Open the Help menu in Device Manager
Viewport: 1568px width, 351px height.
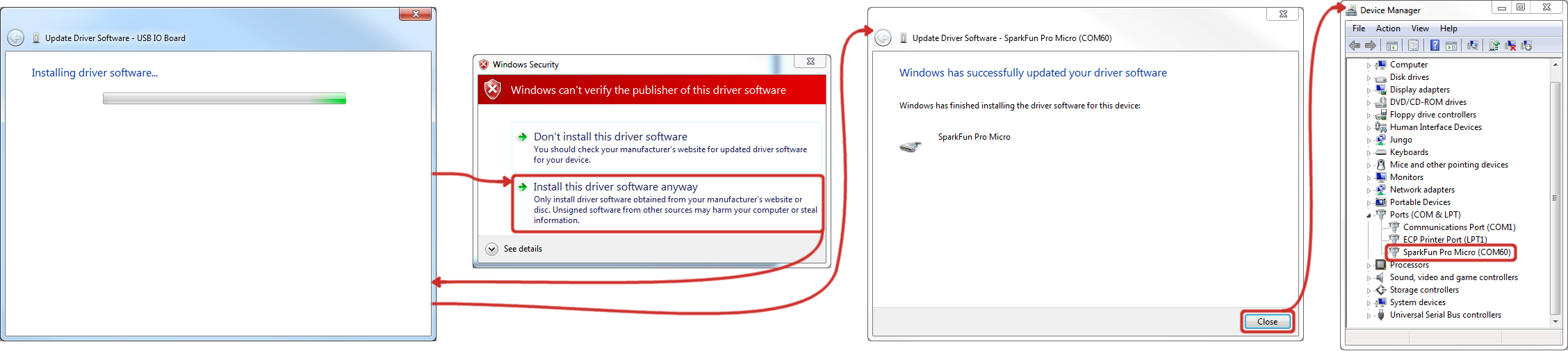click(1448, 28)
